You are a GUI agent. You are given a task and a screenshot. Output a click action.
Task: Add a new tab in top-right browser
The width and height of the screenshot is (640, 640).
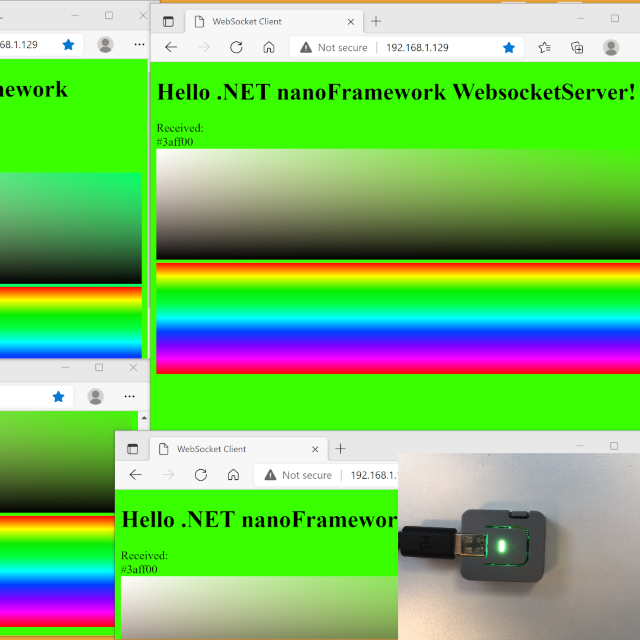(376, 21)
